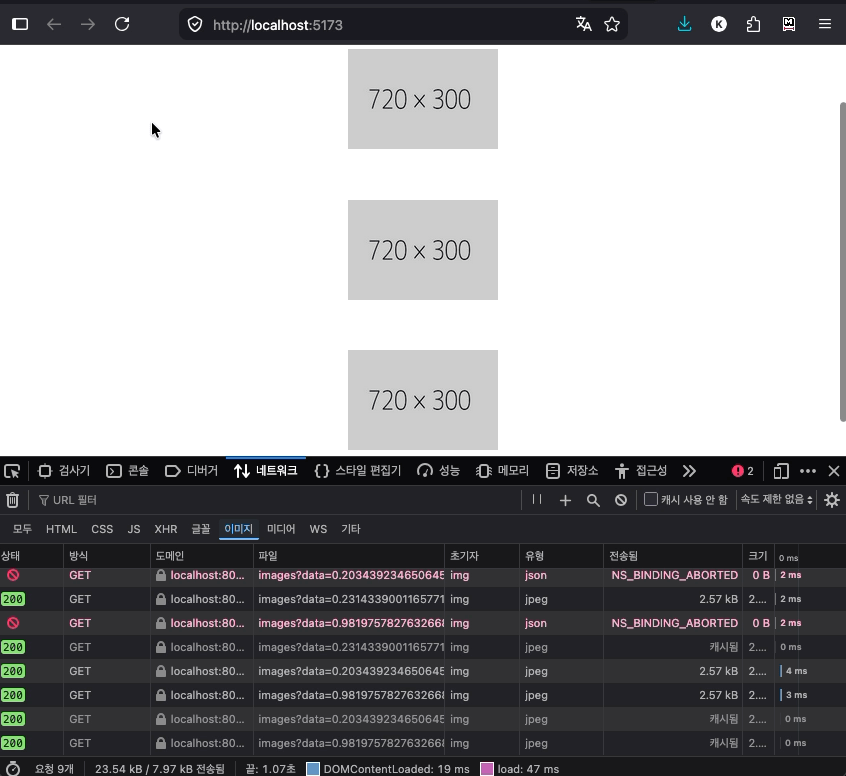846x776 pixels.
Task: Open the request blocking panel
Action: [621, 500]
